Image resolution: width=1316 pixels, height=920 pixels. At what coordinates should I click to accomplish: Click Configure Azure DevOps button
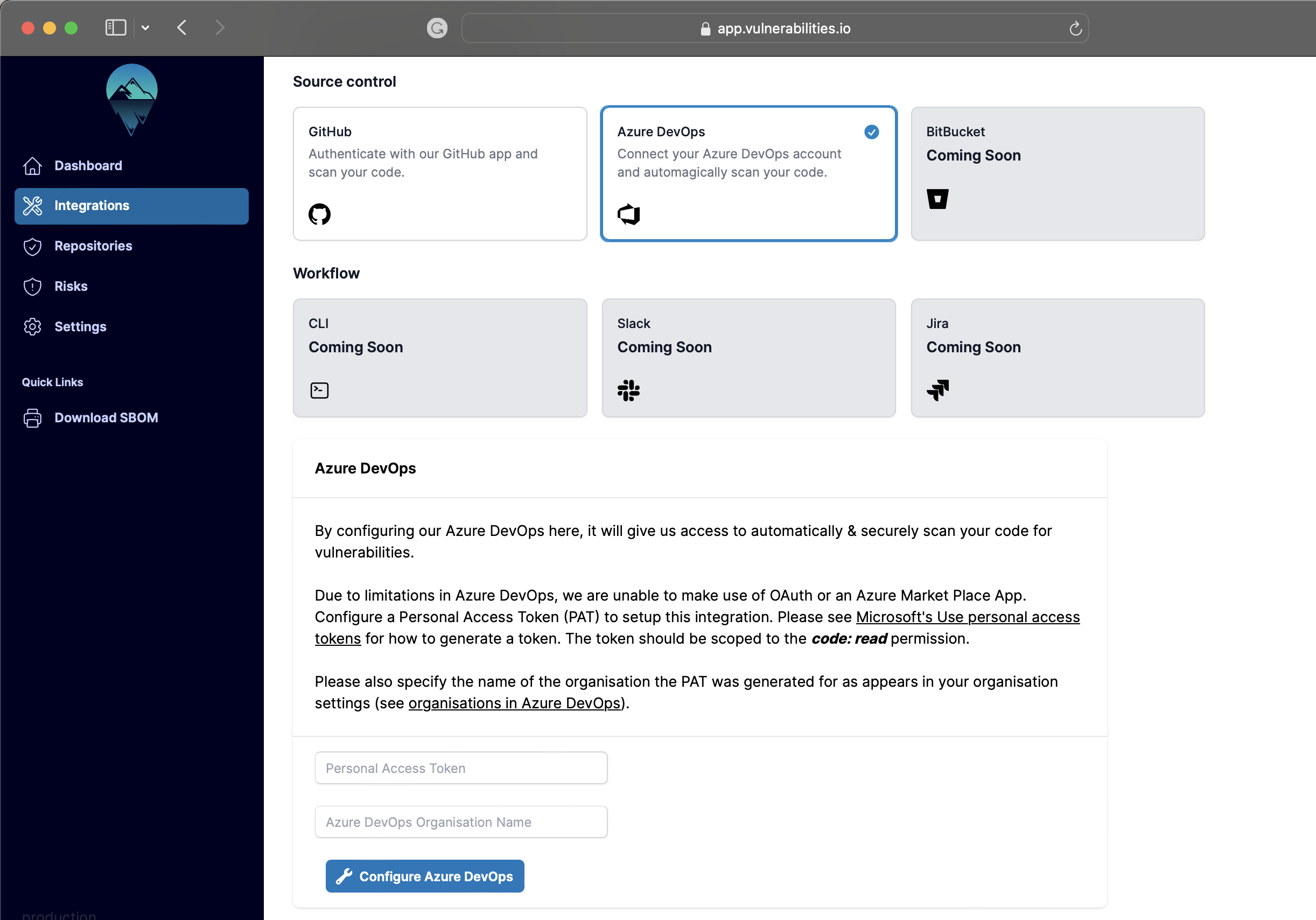[x=424, y=875]
